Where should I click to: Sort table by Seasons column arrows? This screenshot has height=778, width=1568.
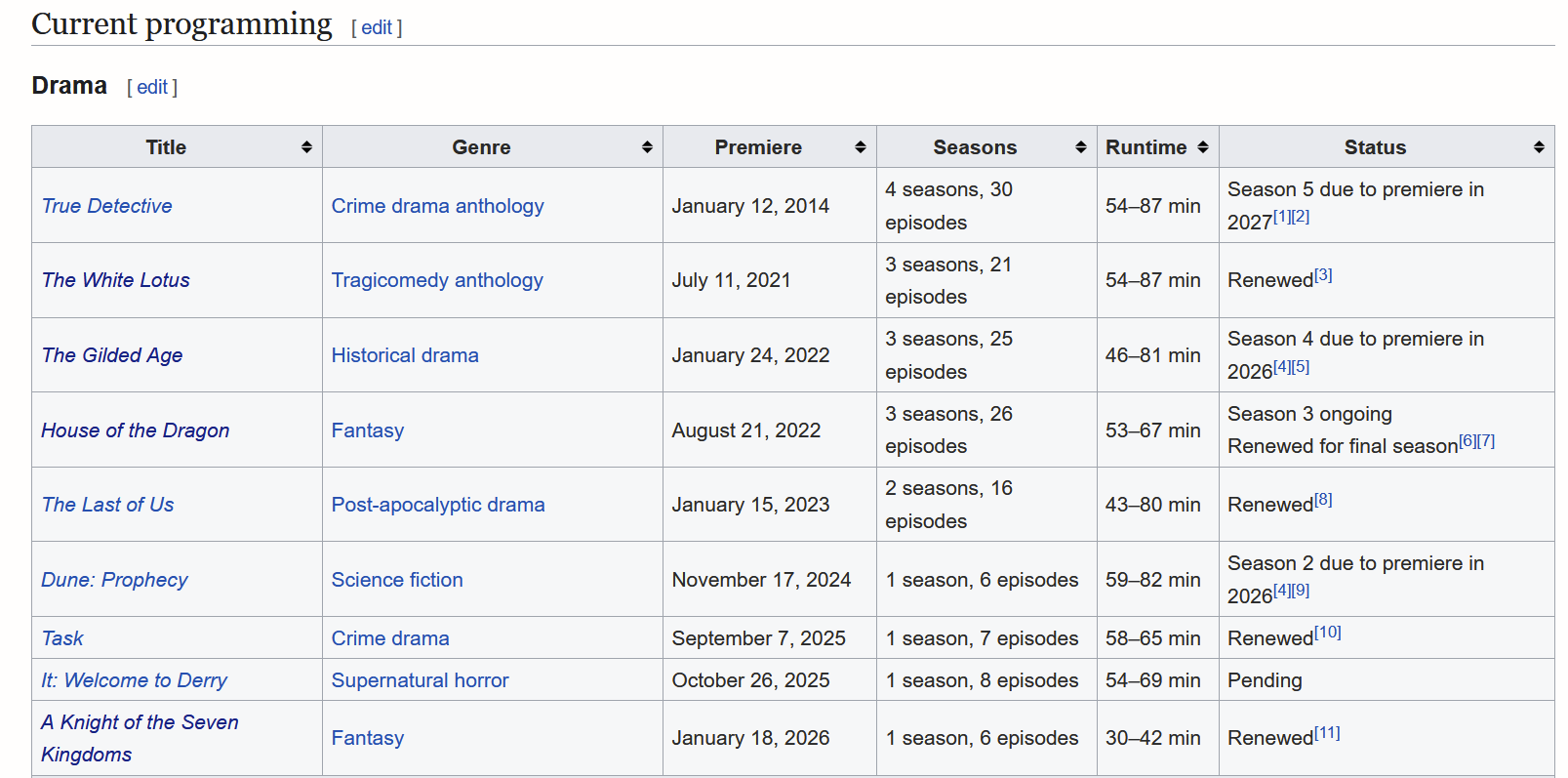pos(1081,147)
